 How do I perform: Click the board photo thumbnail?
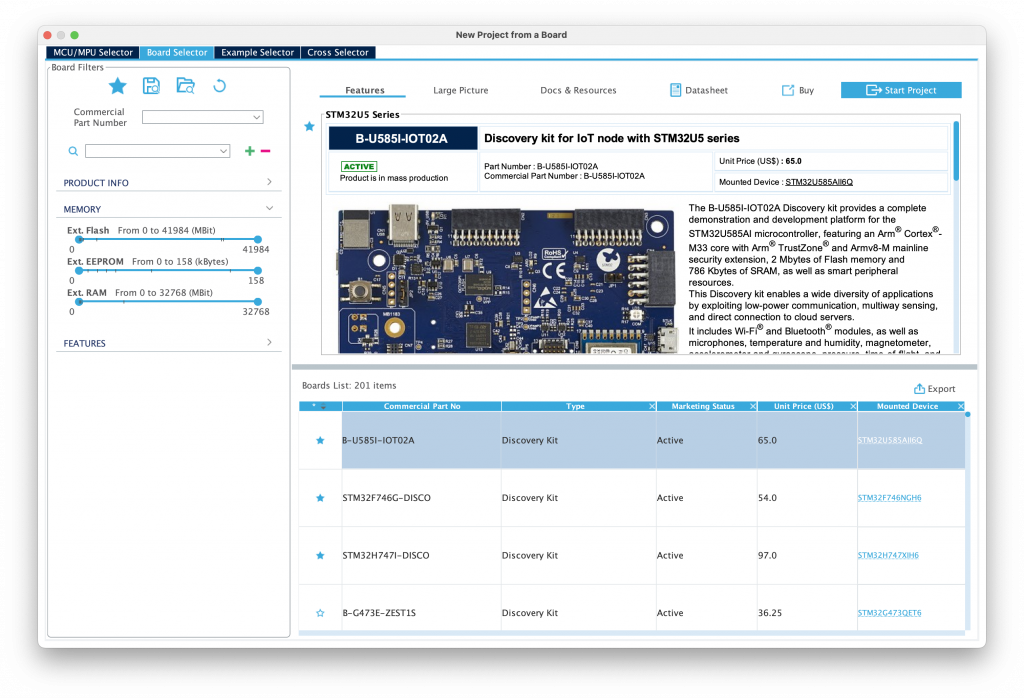click(507, 279)
